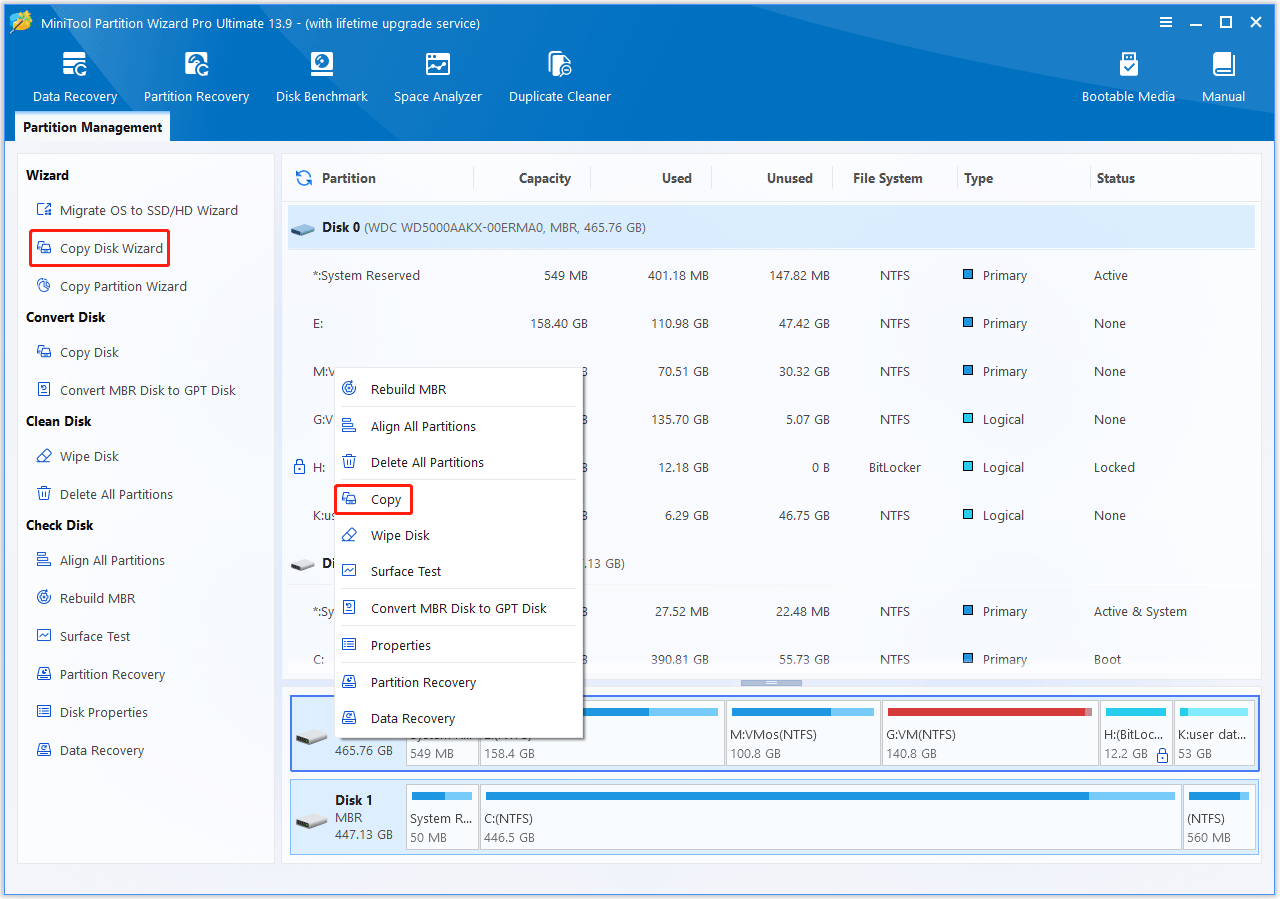Choose Convert MBR Disk to GPT Disk in sidebar
Image resolution: width=1280 pixels, height=899 pixels.
click(137, 390)
